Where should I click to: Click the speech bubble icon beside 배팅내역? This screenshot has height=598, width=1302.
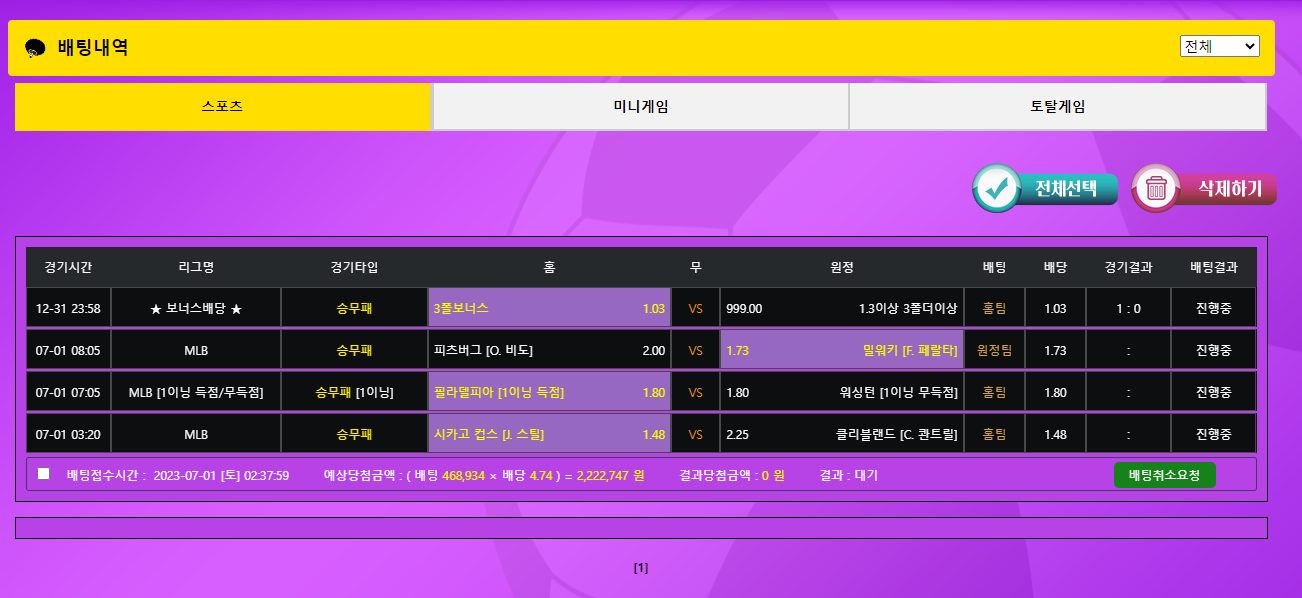pyautogui.click(x=35, y=48)
